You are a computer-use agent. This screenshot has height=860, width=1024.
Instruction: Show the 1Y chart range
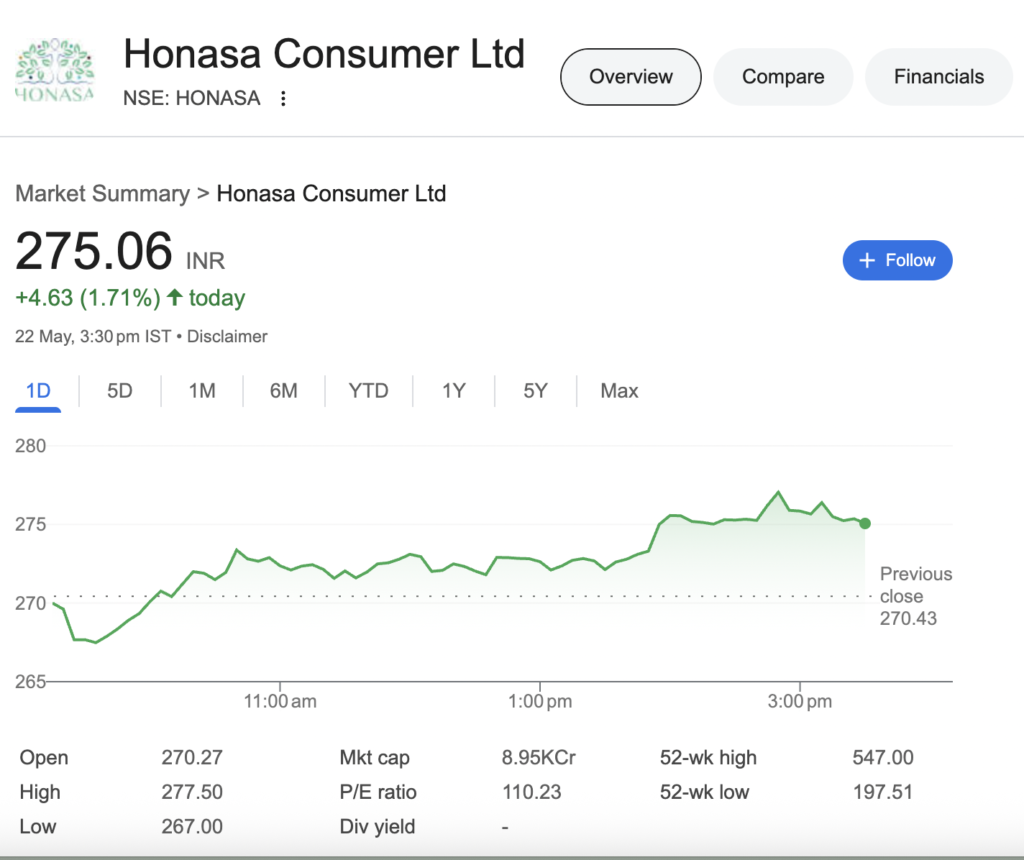click(x=454, y=391)
